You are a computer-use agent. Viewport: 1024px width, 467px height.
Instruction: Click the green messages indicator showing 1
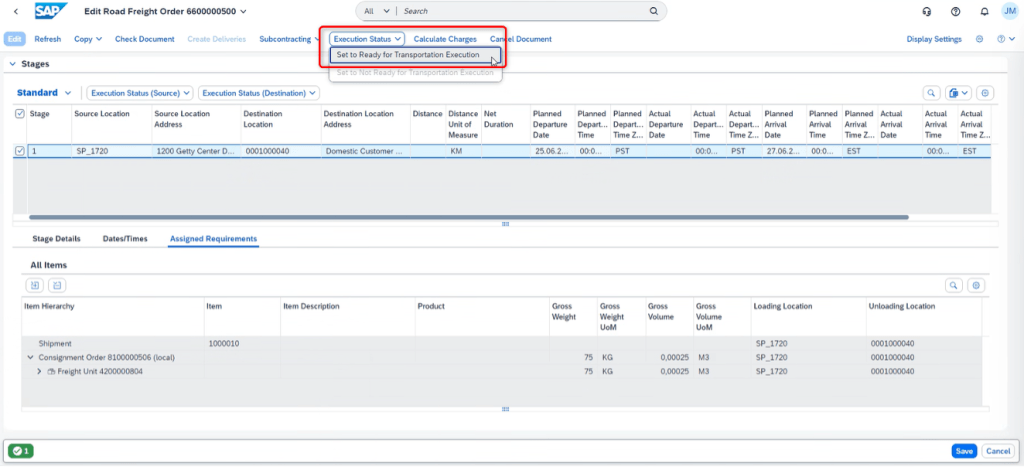21,451
